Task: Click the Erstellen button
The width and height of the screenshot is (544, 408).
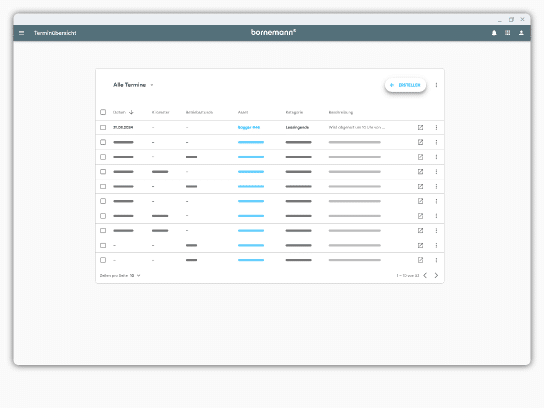Action: pyautogui.click(x=405, y=85)
